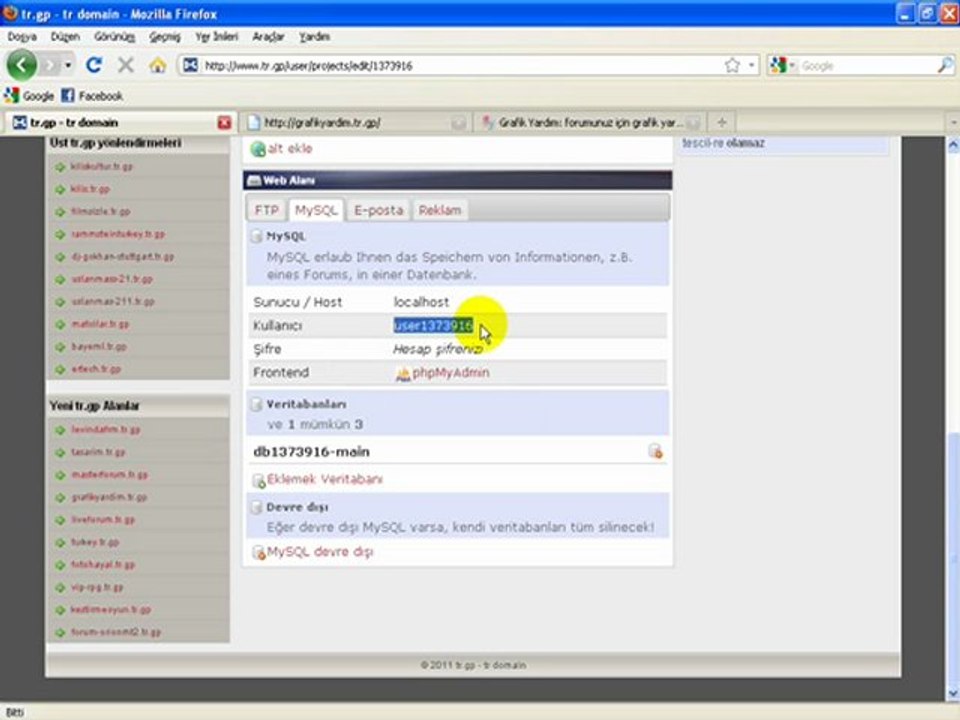The width and height of the screenshot is (960, 720).
Task: Go back with the green back arrow
Action: tap(22, 65)
